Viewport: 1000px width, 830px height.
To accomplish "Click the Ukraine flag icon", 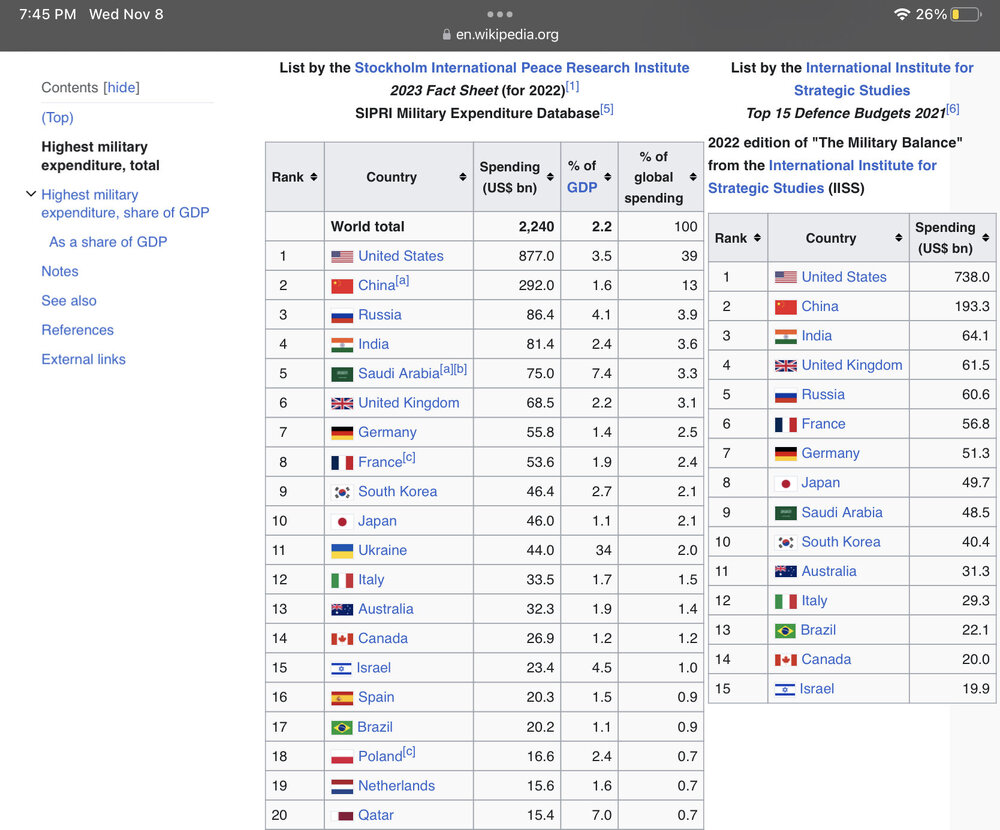I will pos(342,550).
